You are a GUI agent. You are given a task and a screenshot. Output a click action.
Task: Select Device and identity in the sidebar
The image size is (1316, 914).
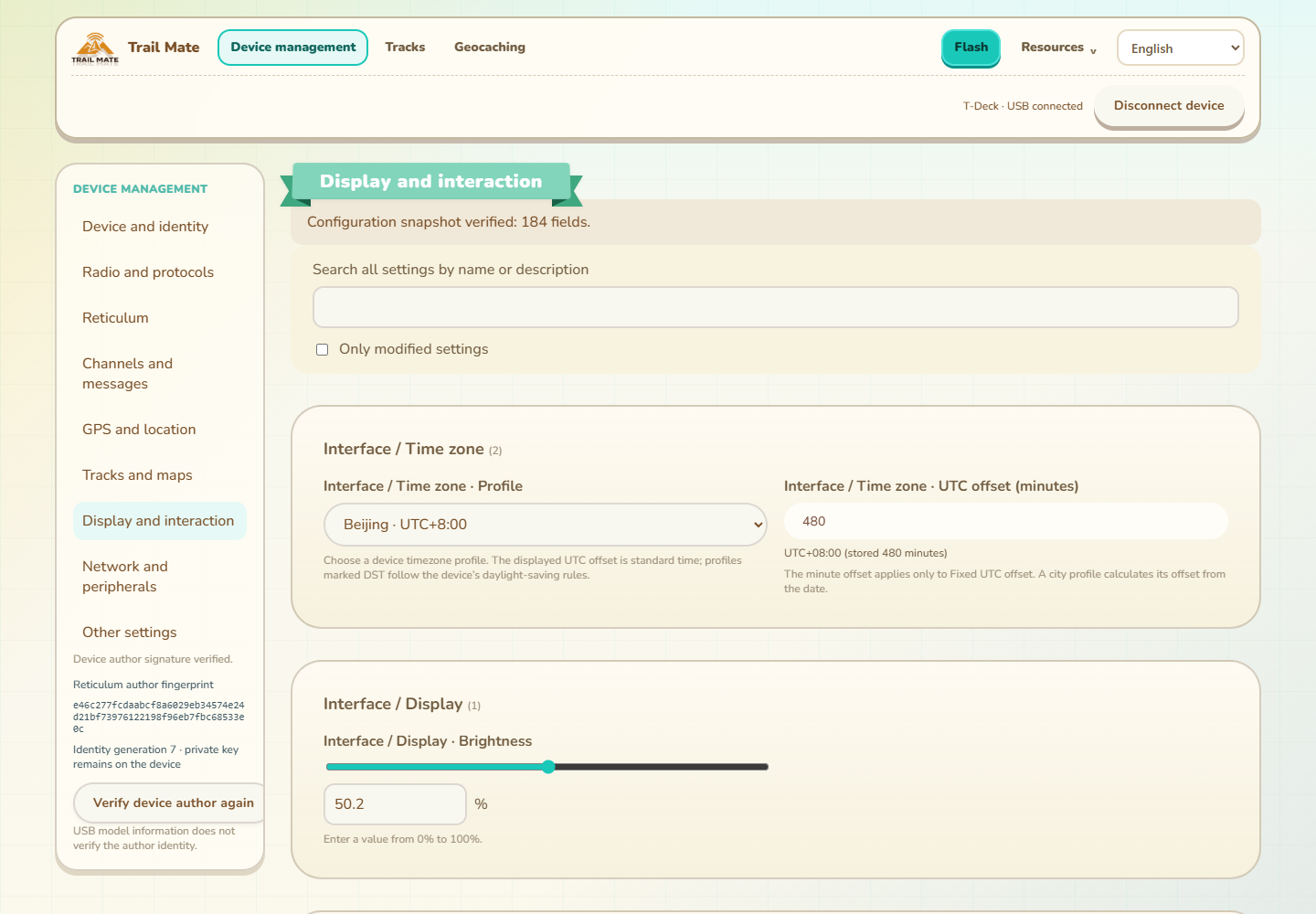[x=160, y=227]
